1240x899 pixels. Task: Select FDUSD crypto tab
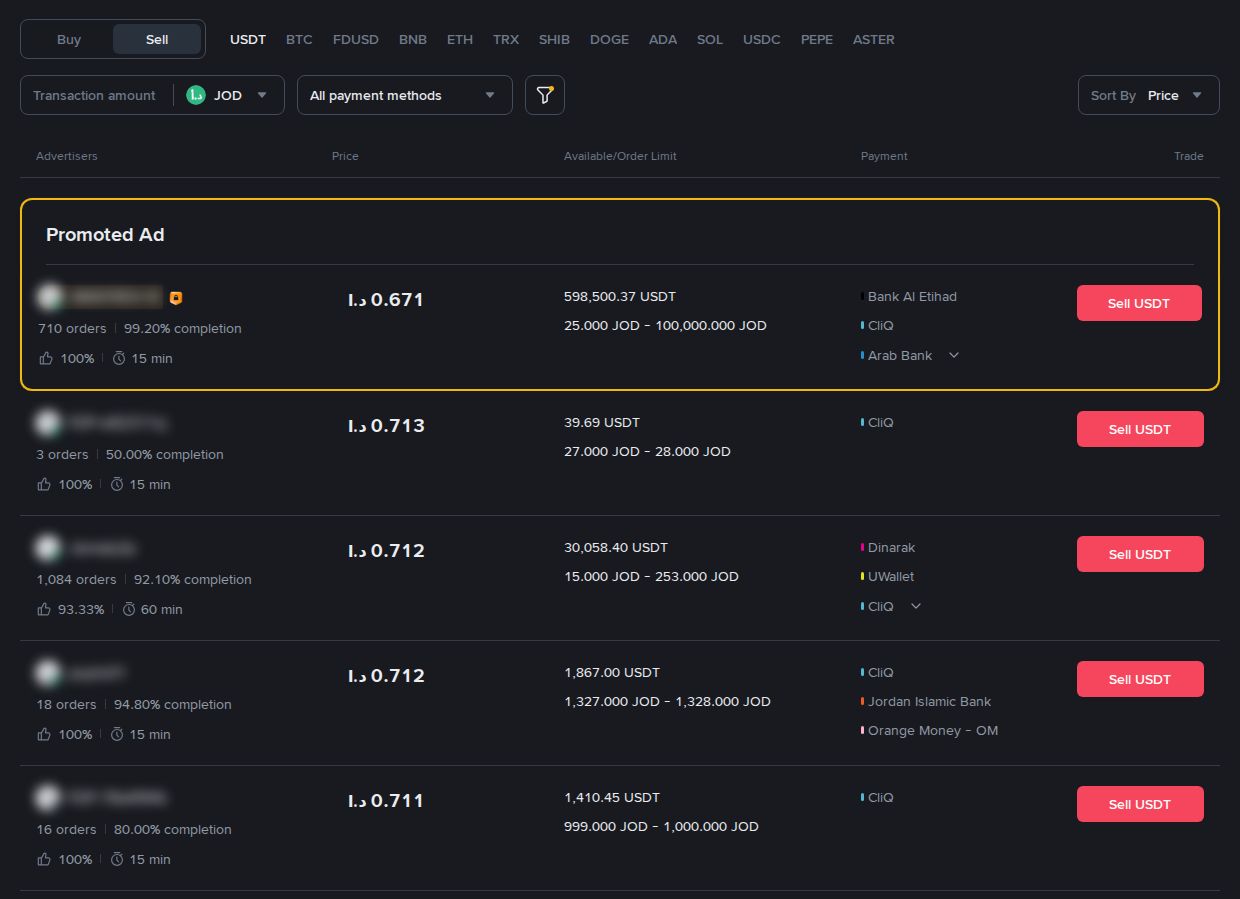click(356, 40)
